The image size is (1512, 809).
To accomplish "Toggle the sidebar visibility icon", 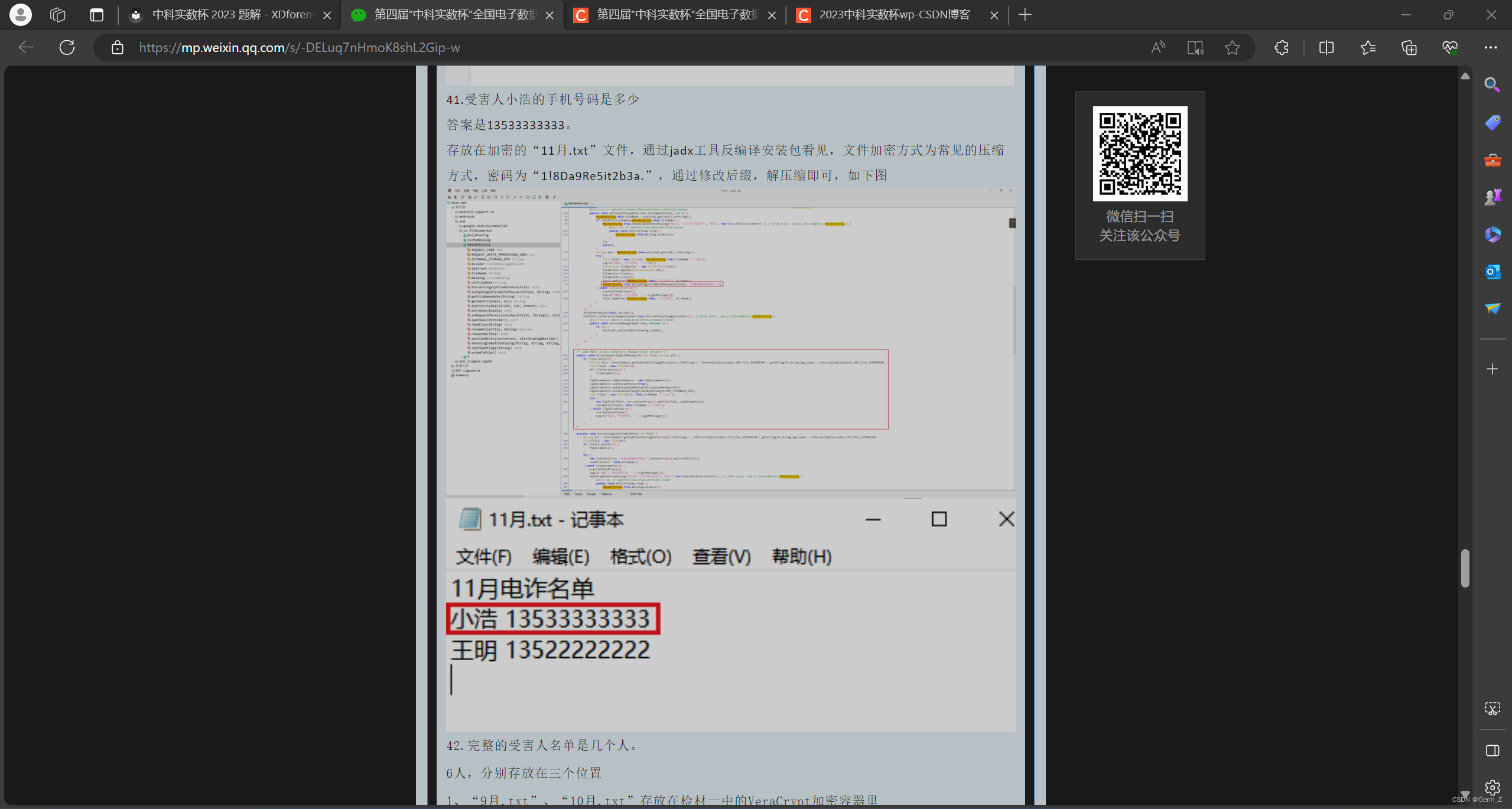I will coord(1493,751).
